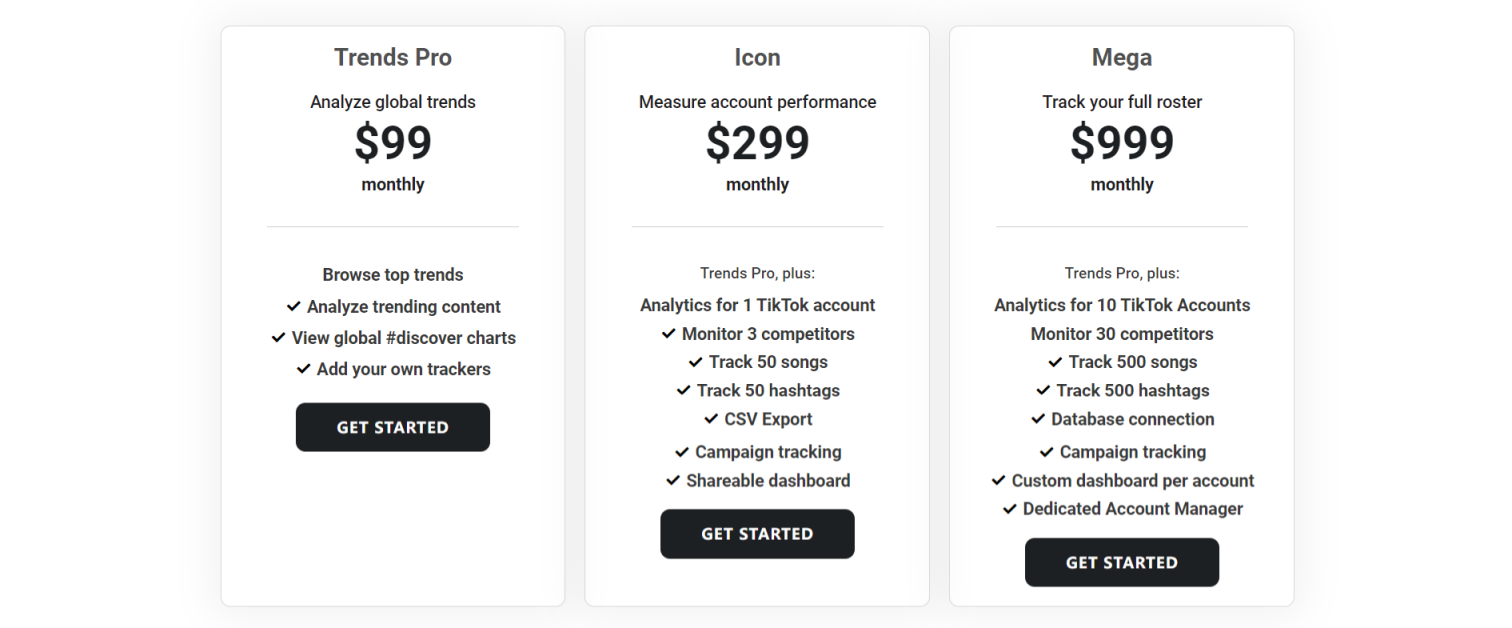Click the Trends Pro plan title

click(393, 58)
